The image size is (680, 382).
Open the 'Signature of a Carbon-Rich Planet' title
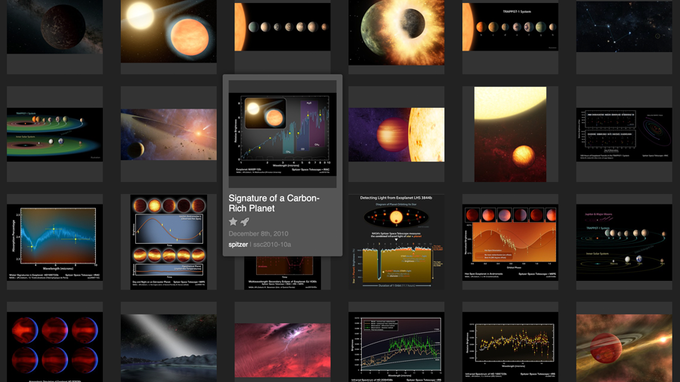(274, 203)
